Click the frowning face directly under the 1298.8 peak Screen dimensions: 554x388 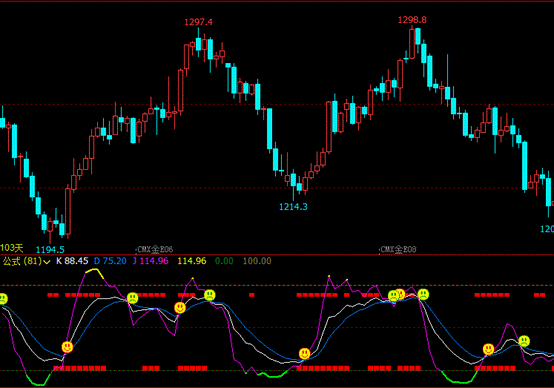tap(423, 294)
